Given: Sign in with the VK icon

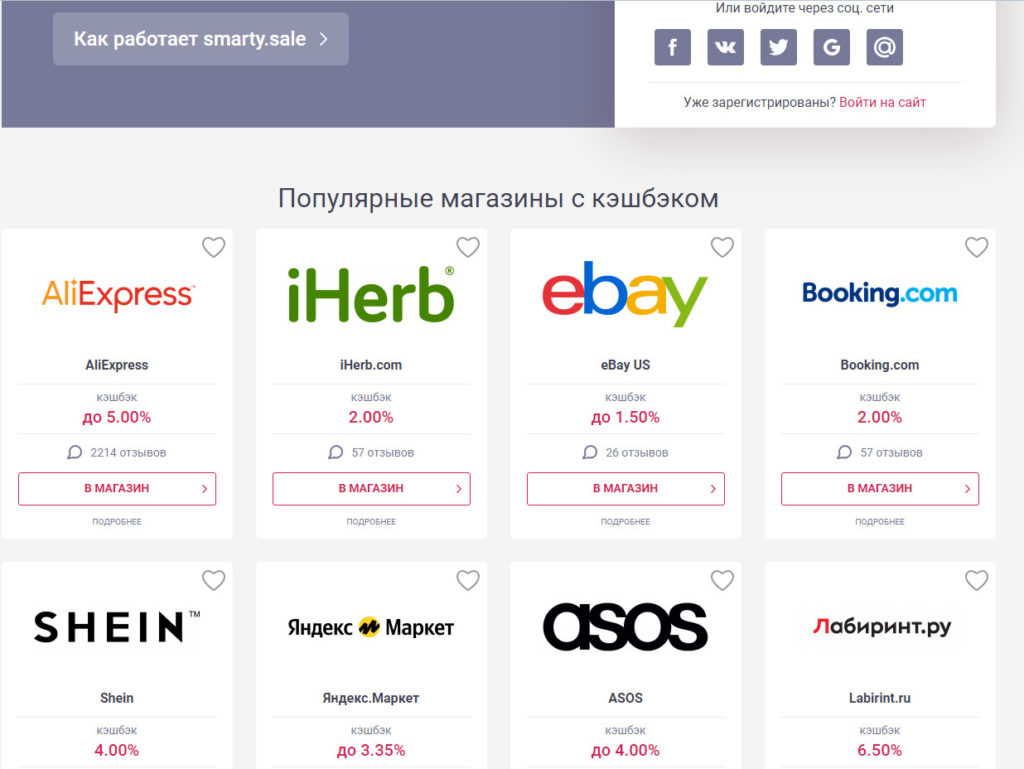Looking at the screenshot, I should tap(725, 47).
